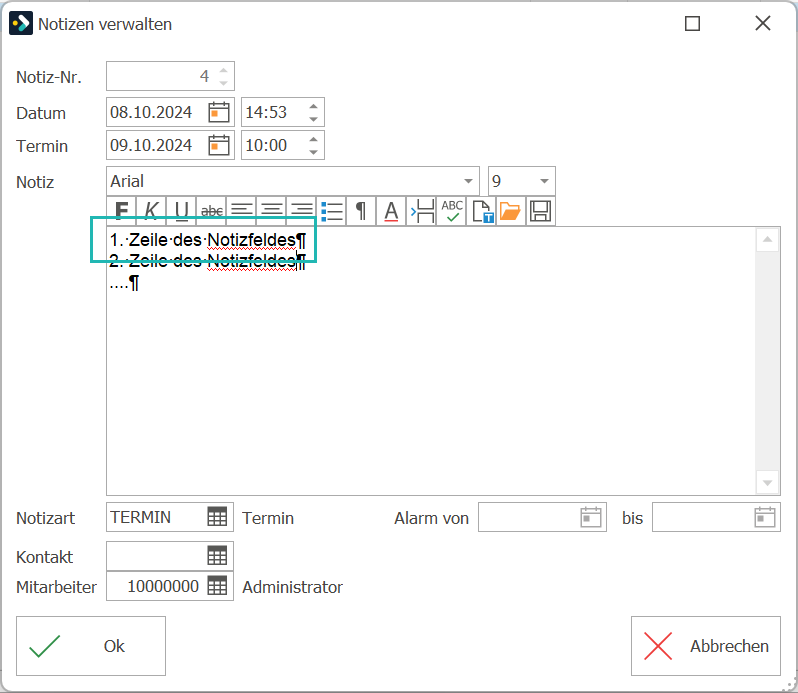Viewport: 798px width, 693px height.
Task: Open calendar picker for Termin date
Action: coord(219,146)
